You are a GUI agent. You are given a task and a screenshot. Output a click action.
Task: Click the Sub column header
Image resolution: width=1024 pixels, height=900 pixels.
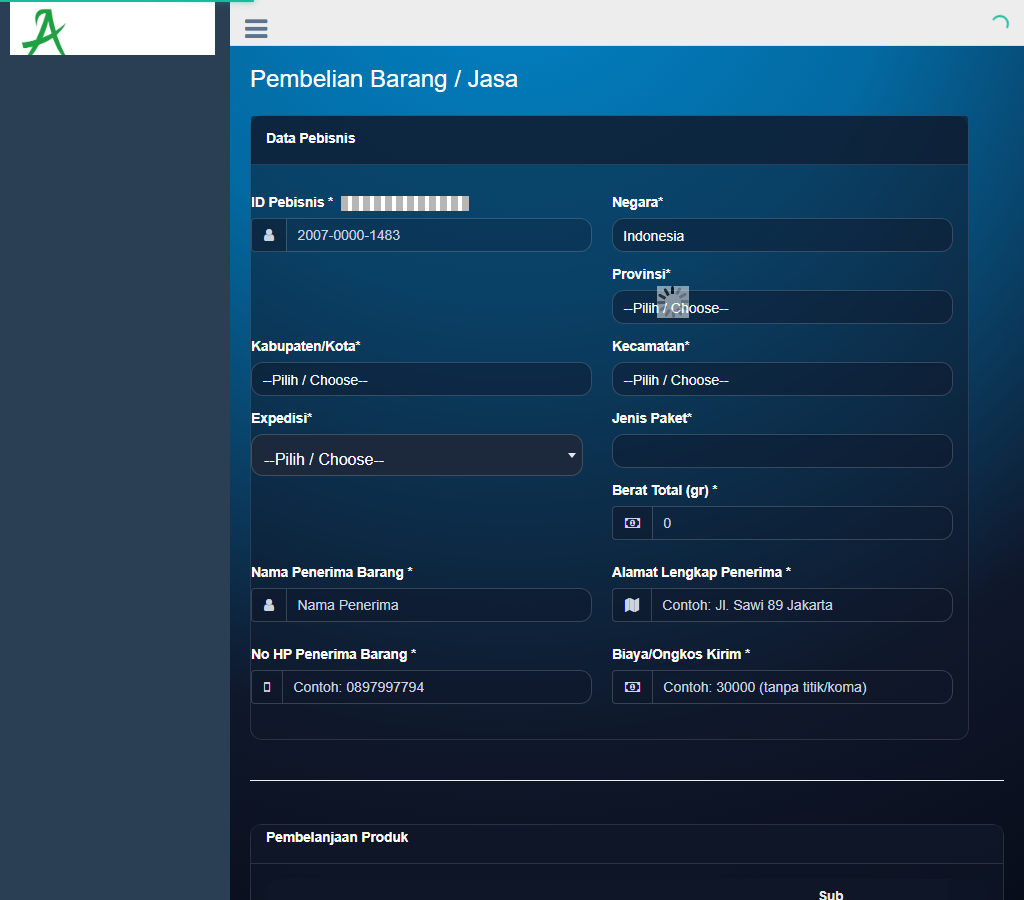click(831, 894)
